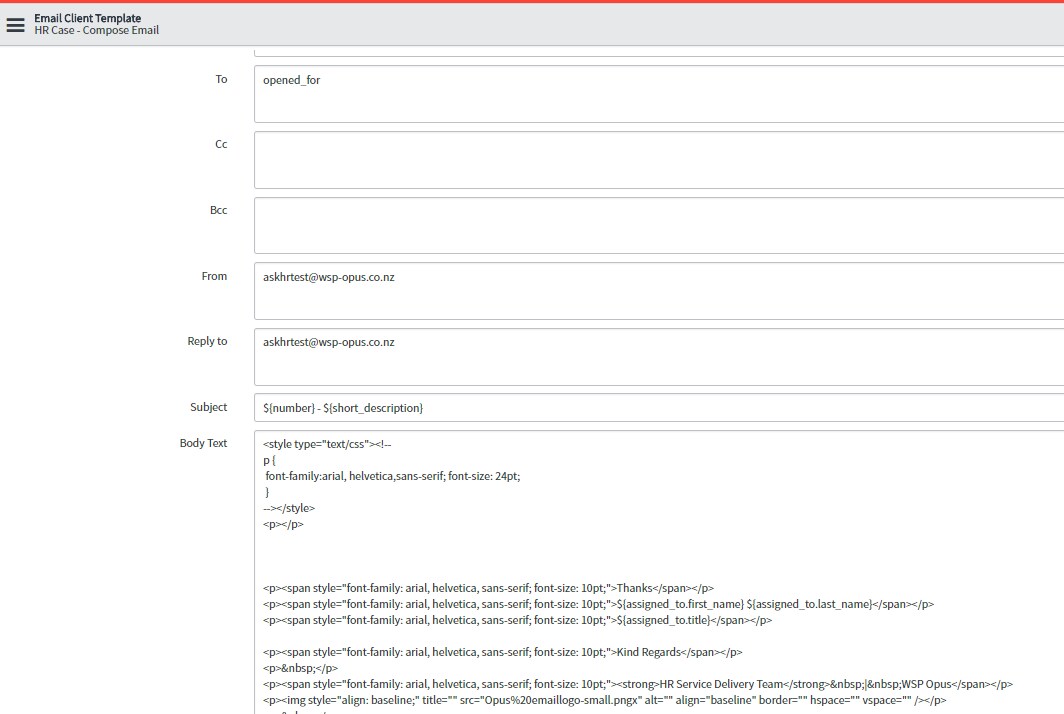
Task: Click the From field label
Action: click(214, 276)
